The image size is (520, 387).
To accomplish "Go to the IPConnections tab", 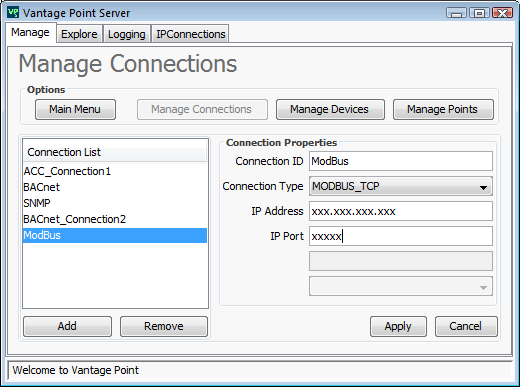I will tap(190, 34).
